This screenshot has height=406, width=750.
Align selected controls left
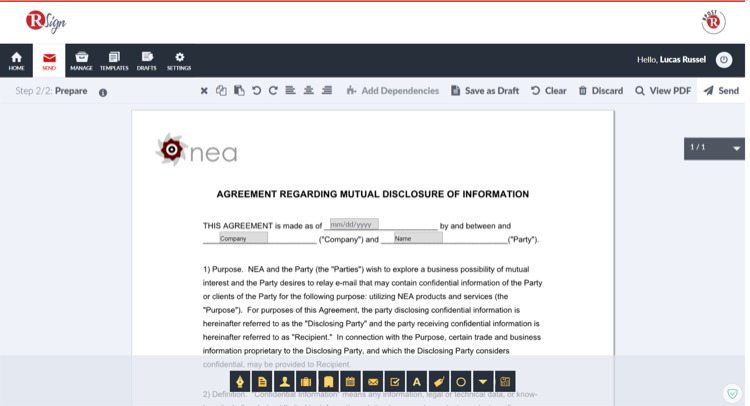click(290, 90)
